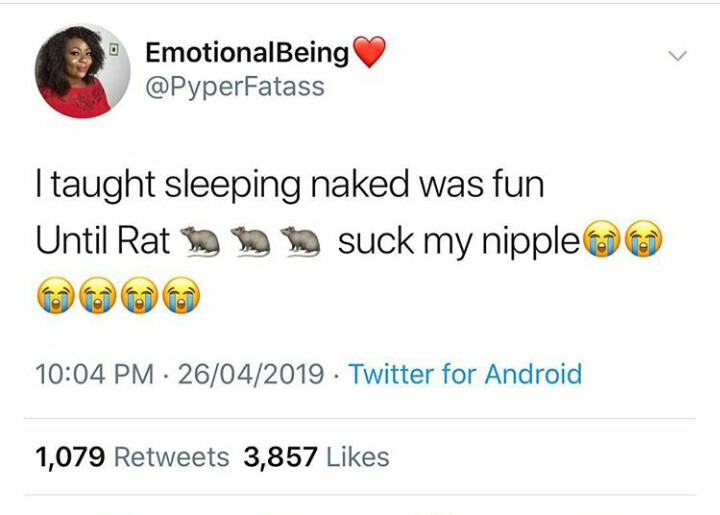
Task: Click the 10:04 PM timestamp
Action: (94, 375)
